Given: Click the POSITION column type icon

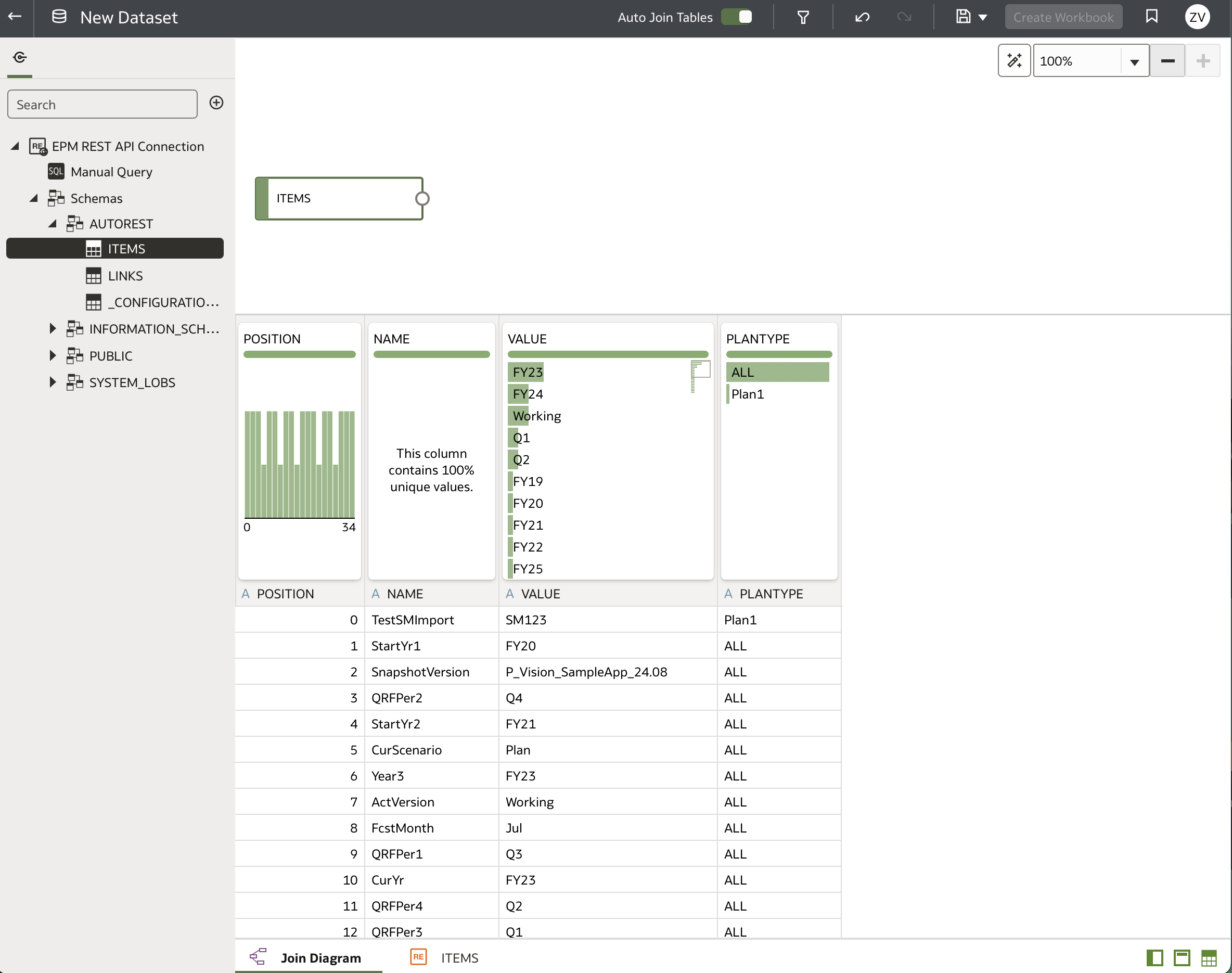Looking at the screenshot, I should click(246, 594).
